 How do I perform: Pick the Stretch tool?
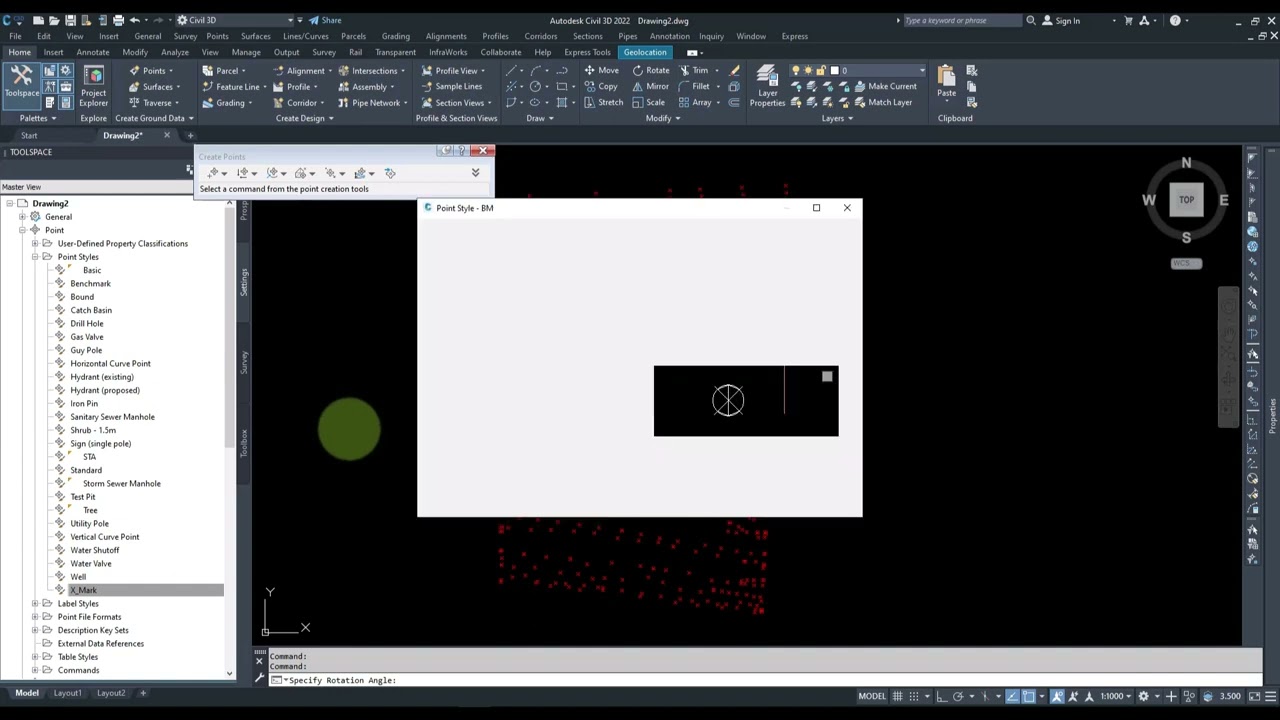point(603,102)
